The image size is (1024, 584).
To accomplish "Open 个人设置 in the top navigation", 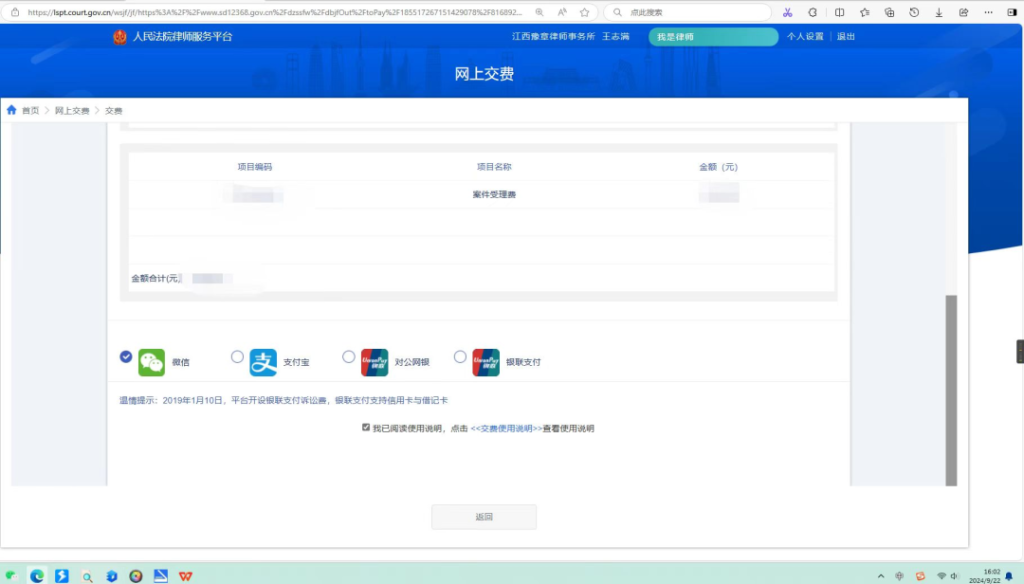I will (806, 36).
